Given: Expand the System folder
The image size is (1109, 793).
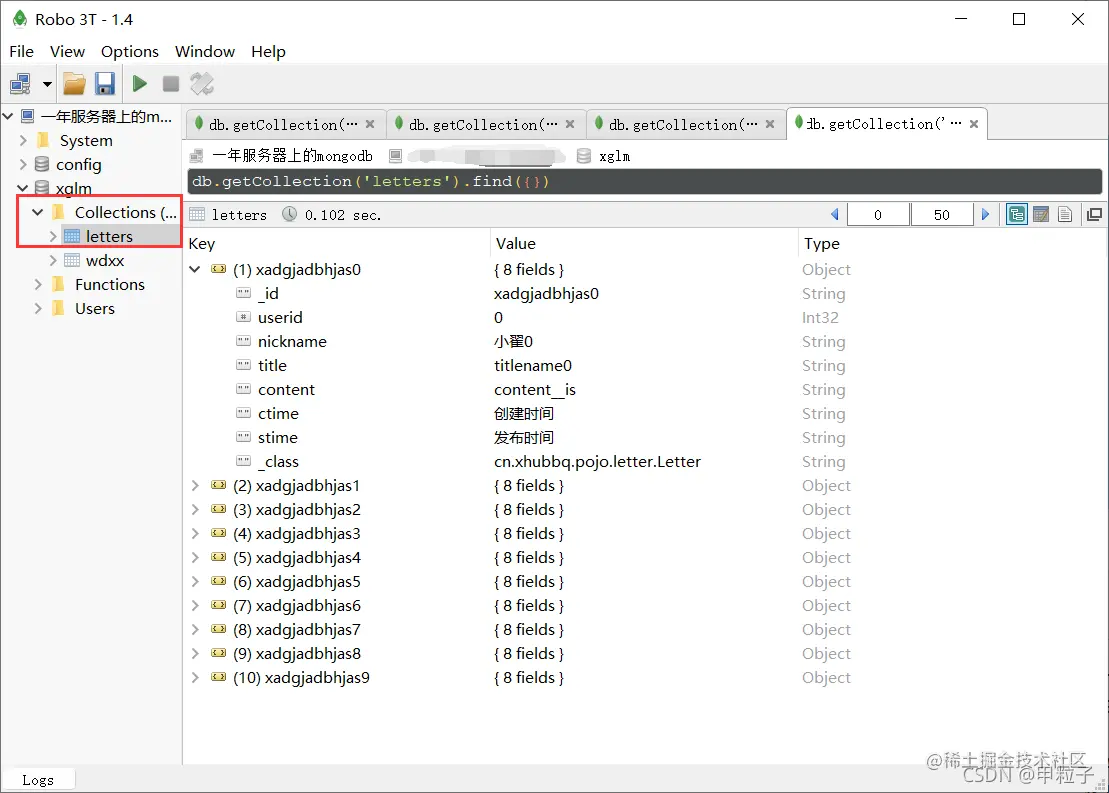Looking at the screenshot, I should (23, 140).
